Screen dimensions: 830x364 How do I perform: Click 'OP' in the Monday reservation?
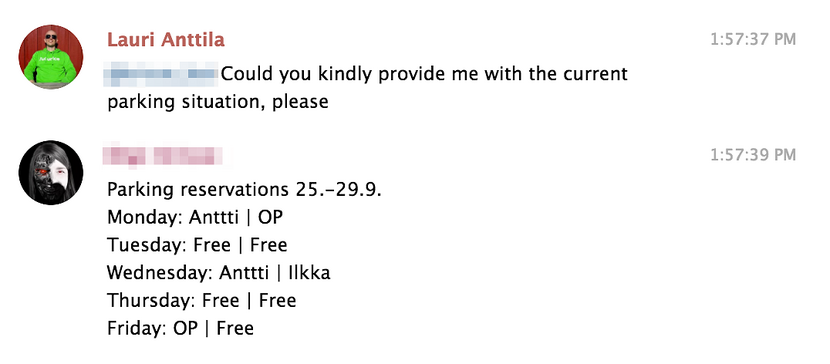click(270, 217)
